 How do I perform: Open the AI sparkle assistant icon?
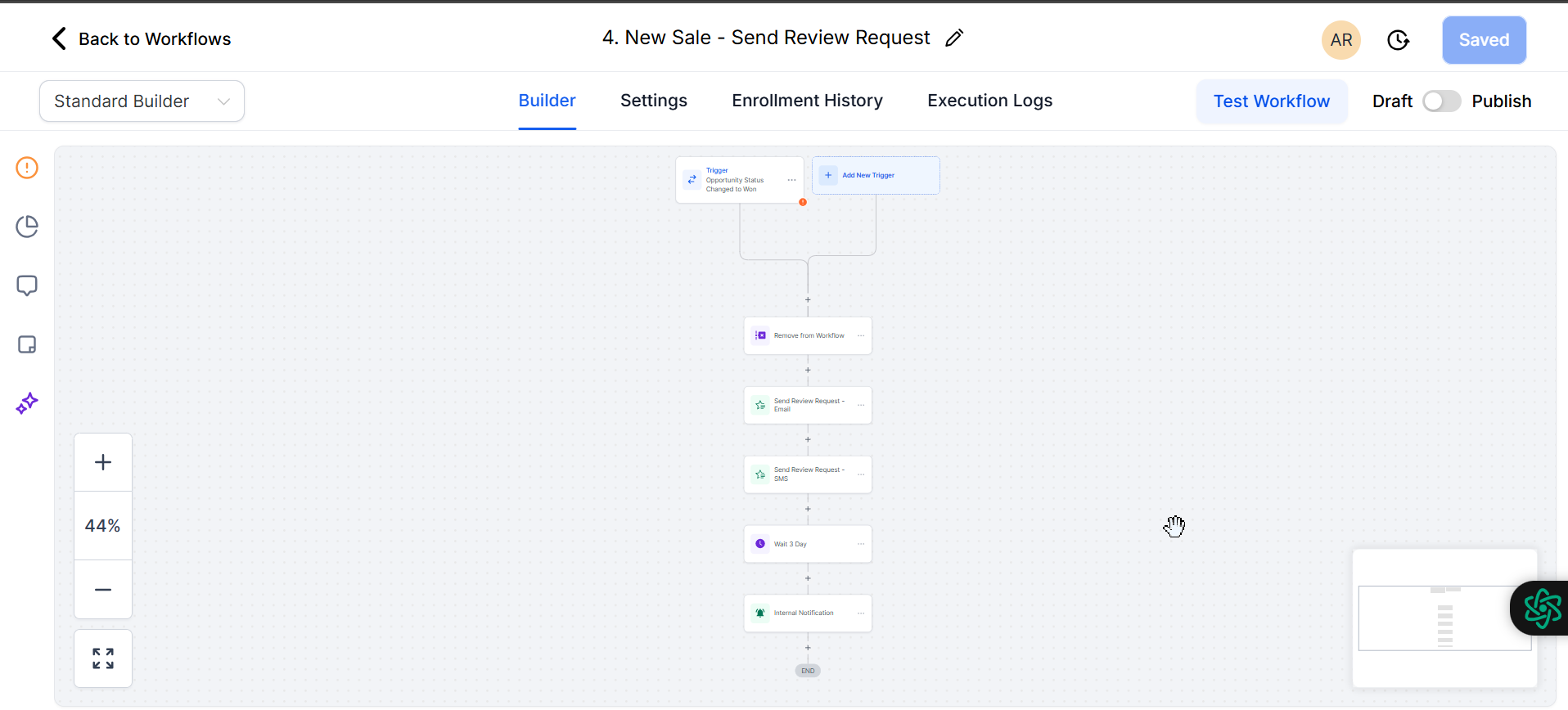click(x=27, y=403)
